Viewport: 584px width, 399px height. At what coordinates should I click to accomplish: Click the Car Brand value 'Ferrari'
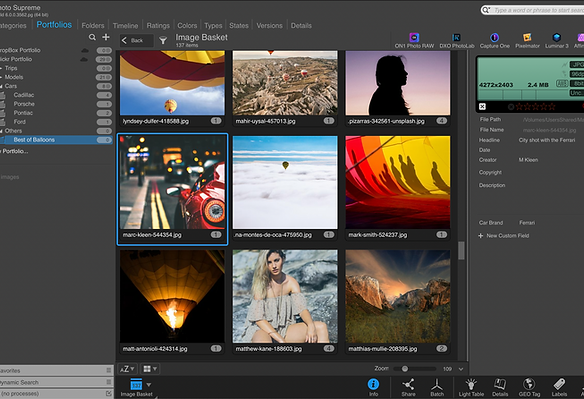[527, 223]
